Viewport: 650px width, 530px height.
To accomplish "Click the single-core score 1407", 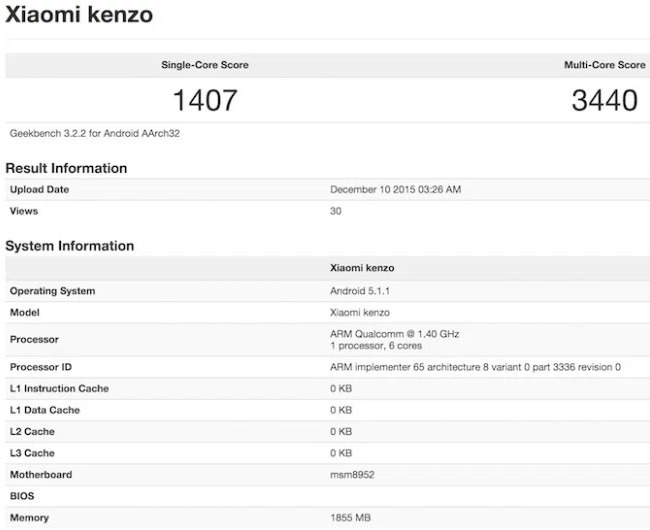I will [205, 100].
